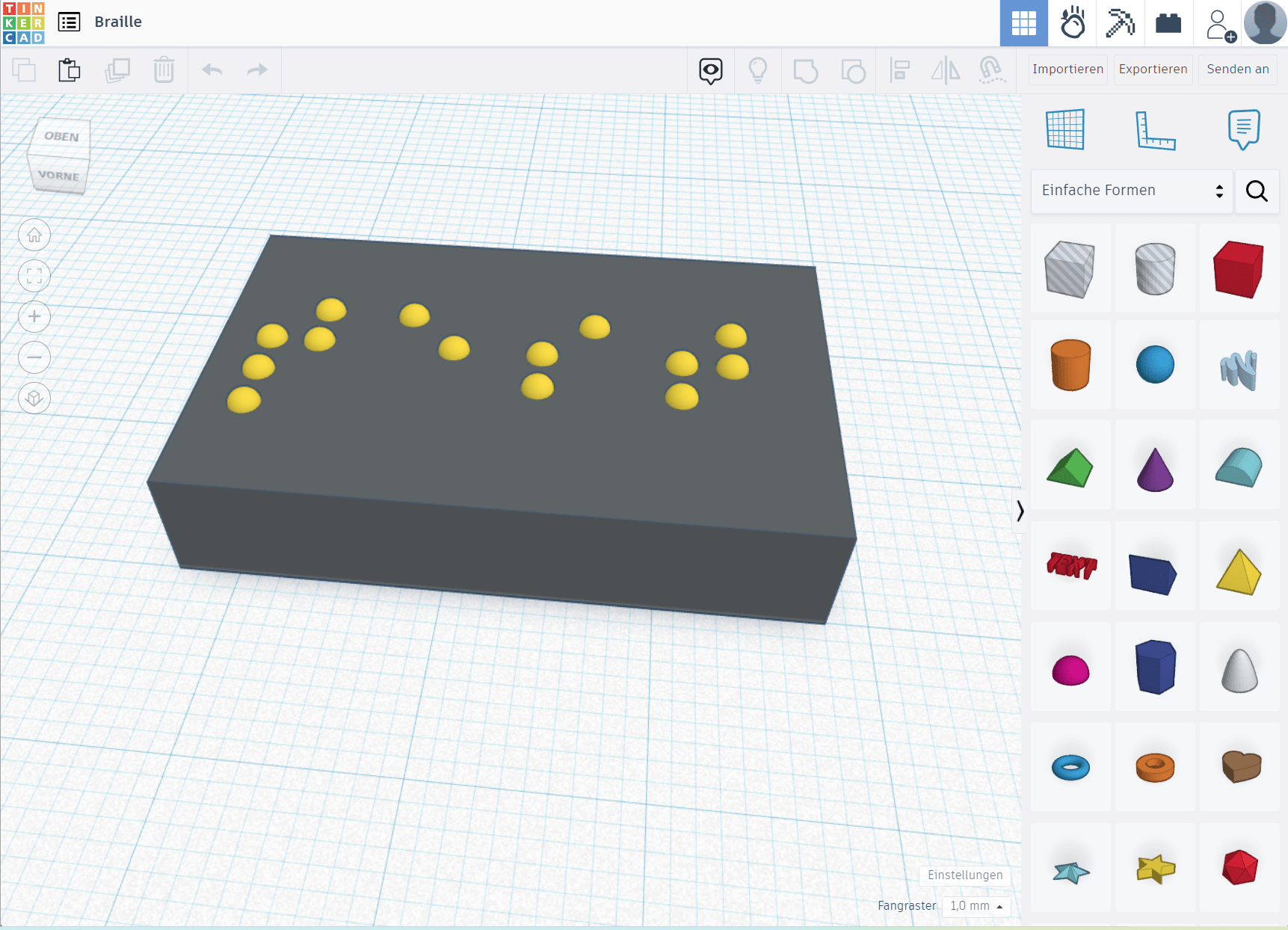Toggle visibility with the eye icon

click(x=710, y=70)
